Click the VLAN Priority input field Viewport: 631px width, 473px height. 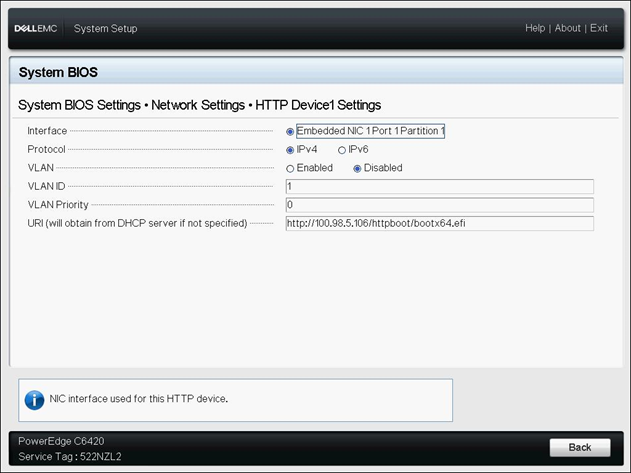click(x=439, y=204)
